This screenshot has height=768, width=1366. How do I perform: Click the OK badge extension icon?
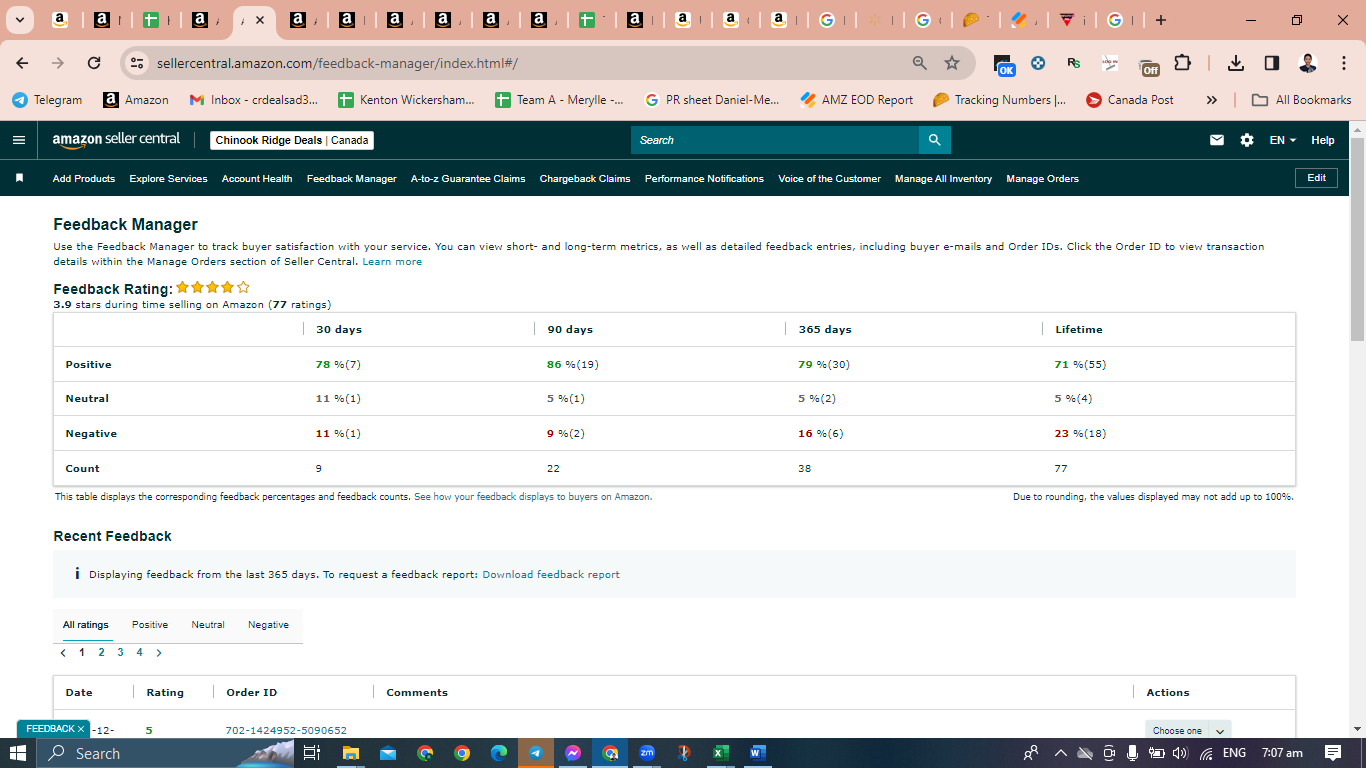[1005, 65]
